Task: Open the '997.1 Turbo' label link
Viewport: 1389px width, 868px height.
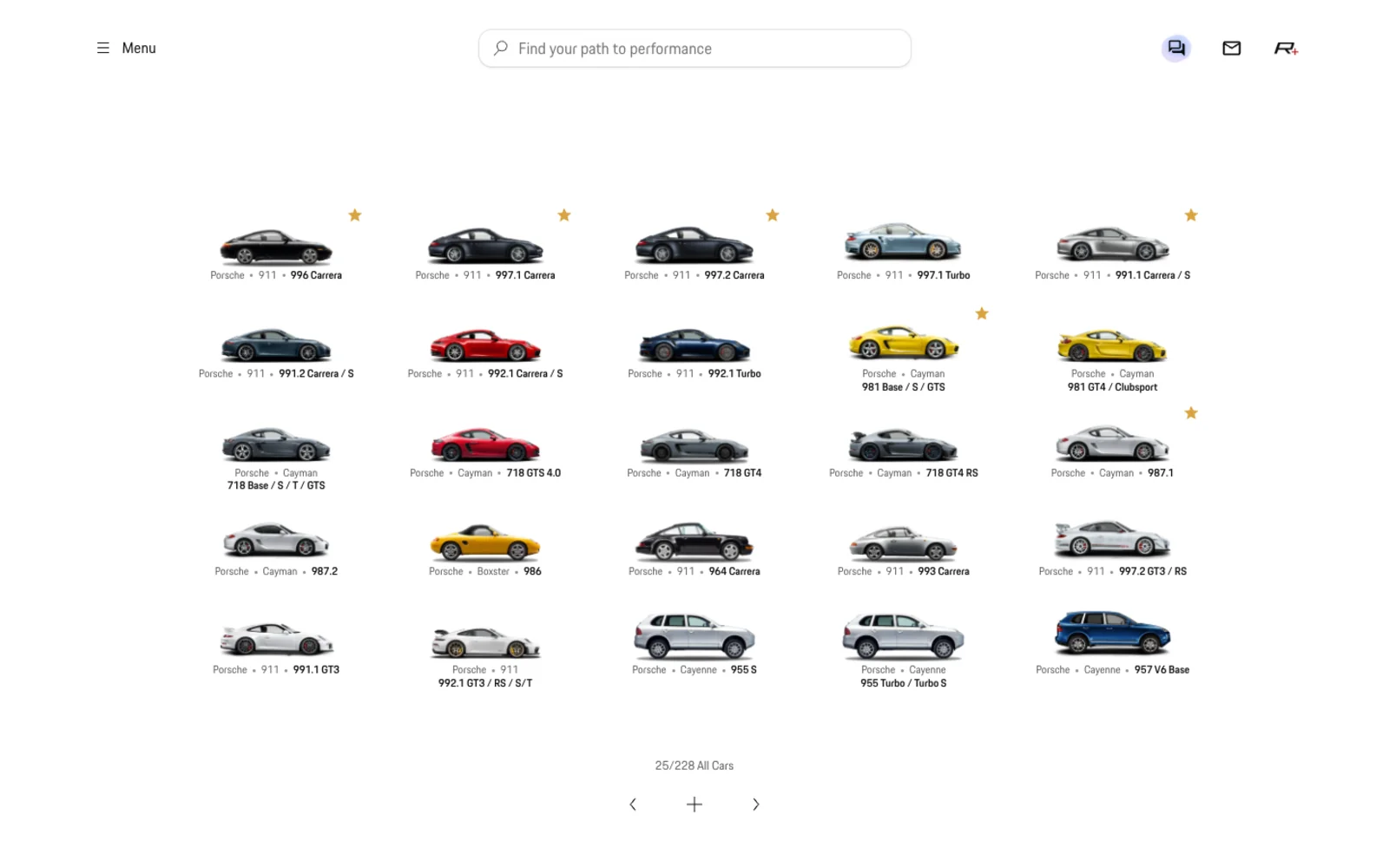Action: tap(944, 275)
